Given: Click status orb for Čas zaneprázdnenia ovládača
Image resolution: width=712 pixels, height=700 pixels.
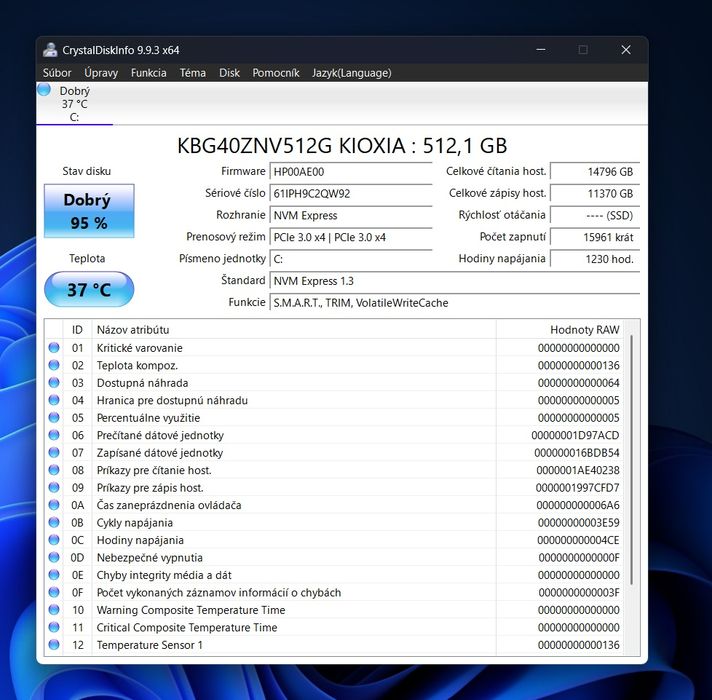Looking at the screenshot, I should (54, 505).
